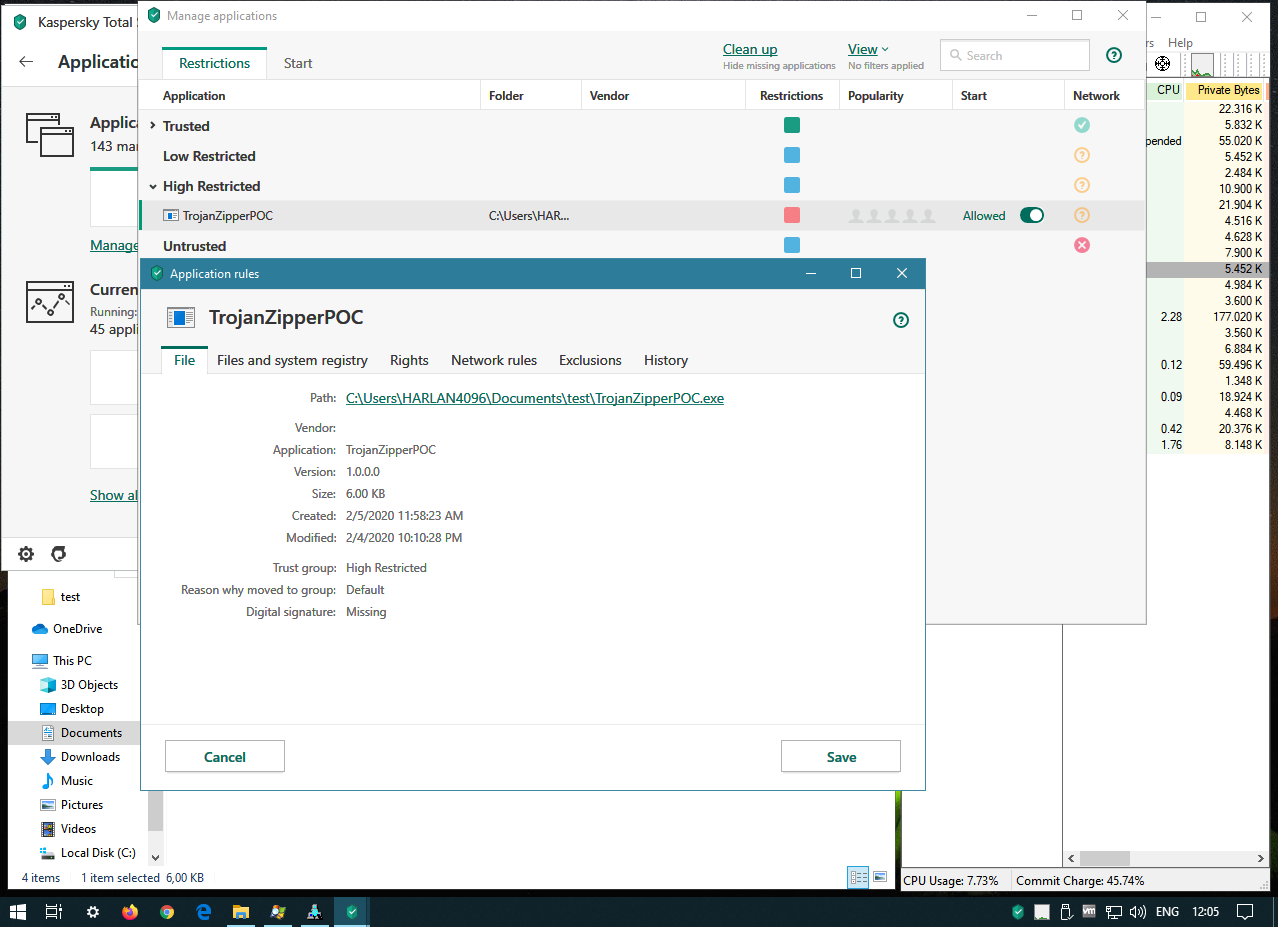Click the Untrusted blue restrictions swatch
This screenshot has width=1278, height=927.
point(792,245)
